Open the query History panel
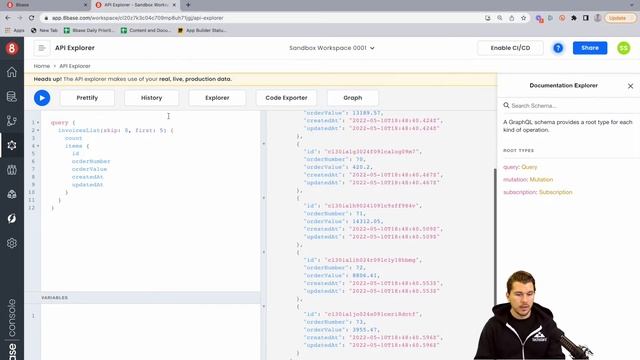 151,98
